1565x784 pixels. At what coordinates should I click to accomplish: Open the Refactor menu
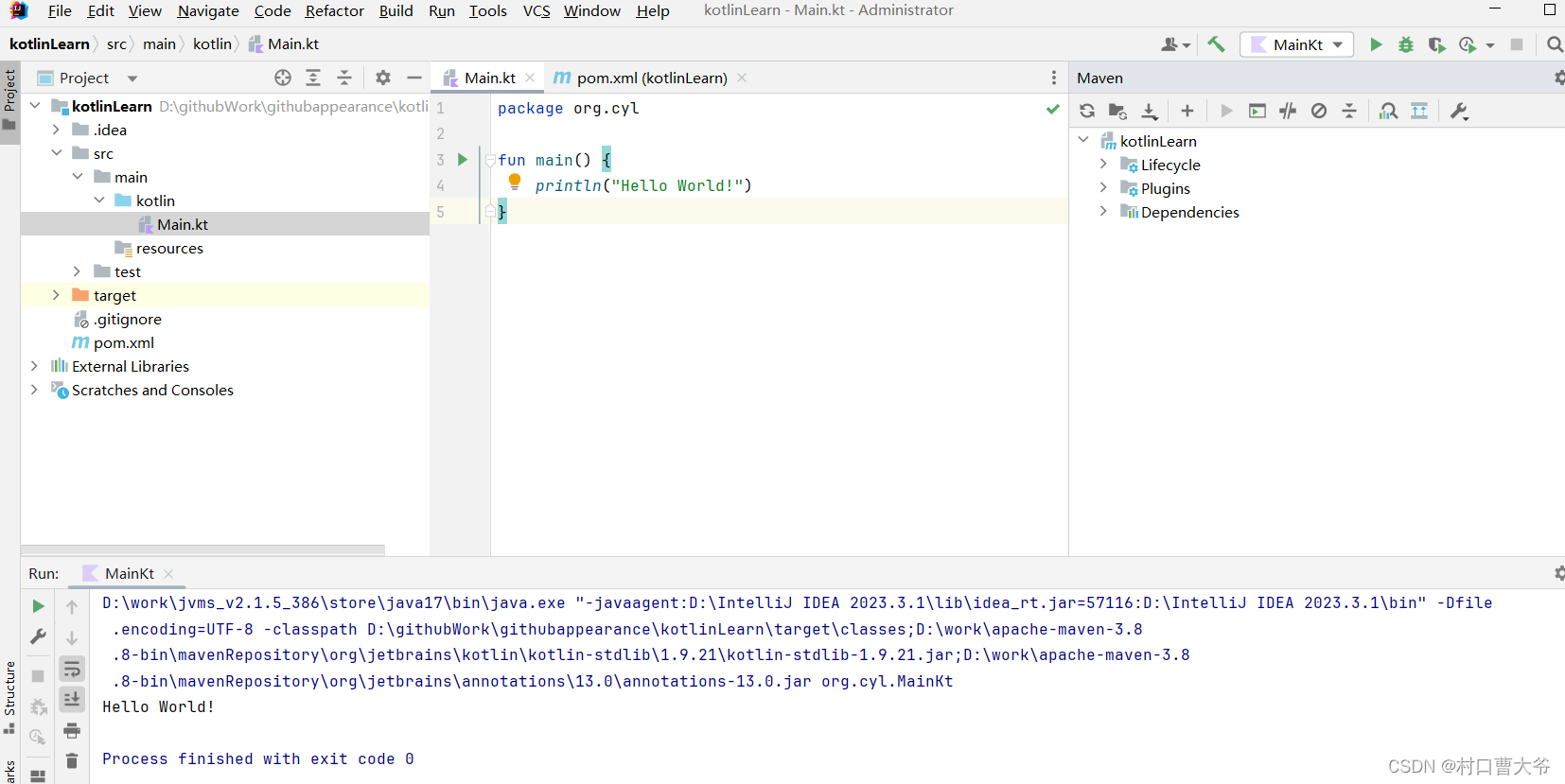(334, 11)
